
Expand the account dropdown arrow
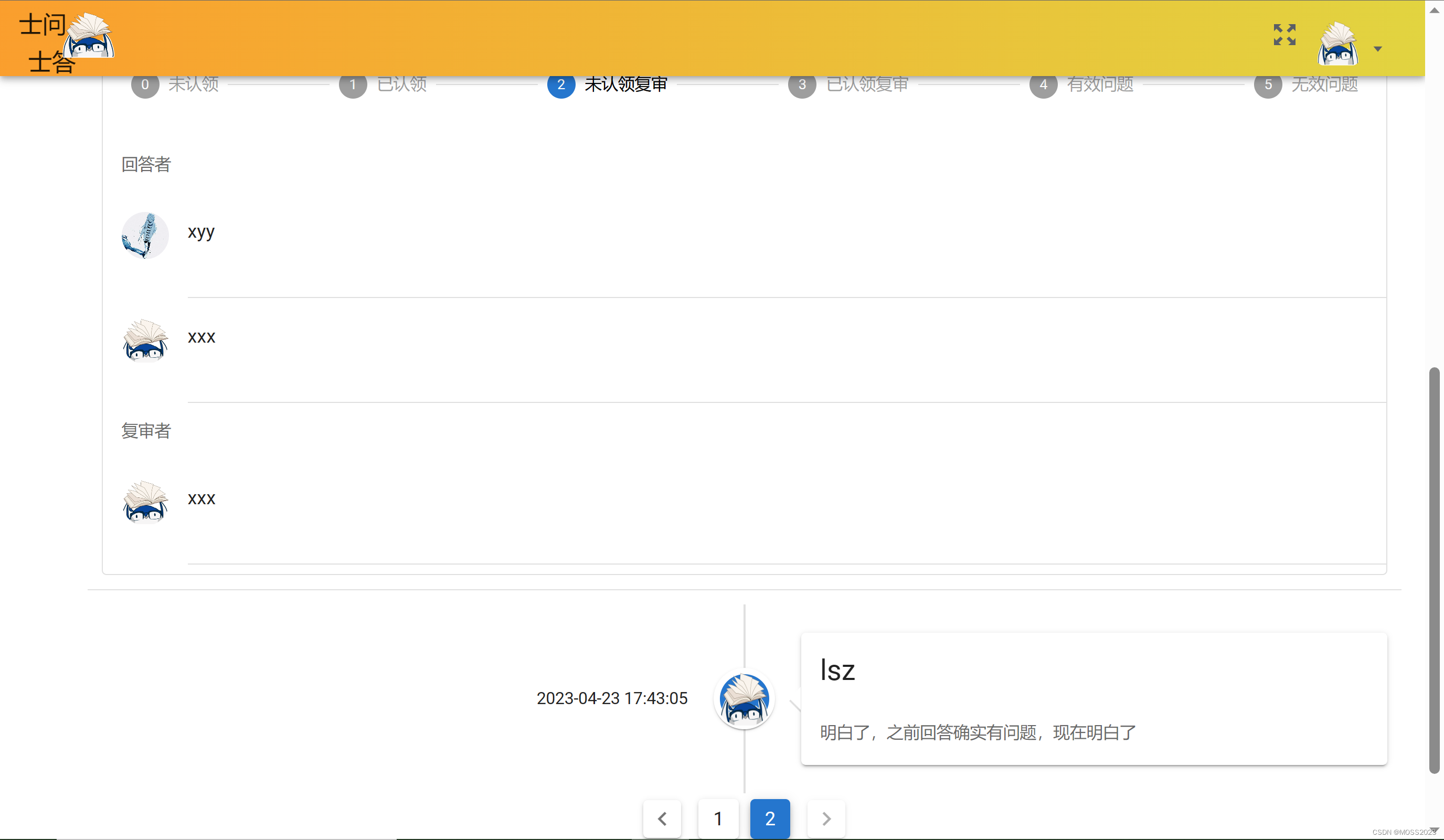[1377, 49]
